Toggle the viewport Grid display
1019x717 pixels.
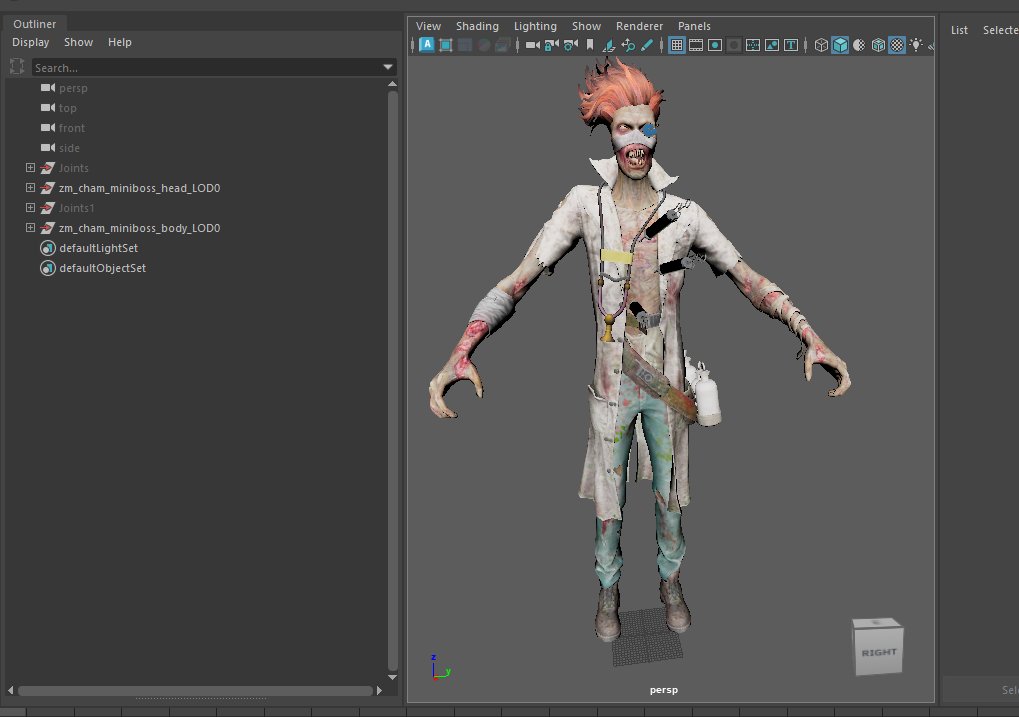click(x=677, y=45)
